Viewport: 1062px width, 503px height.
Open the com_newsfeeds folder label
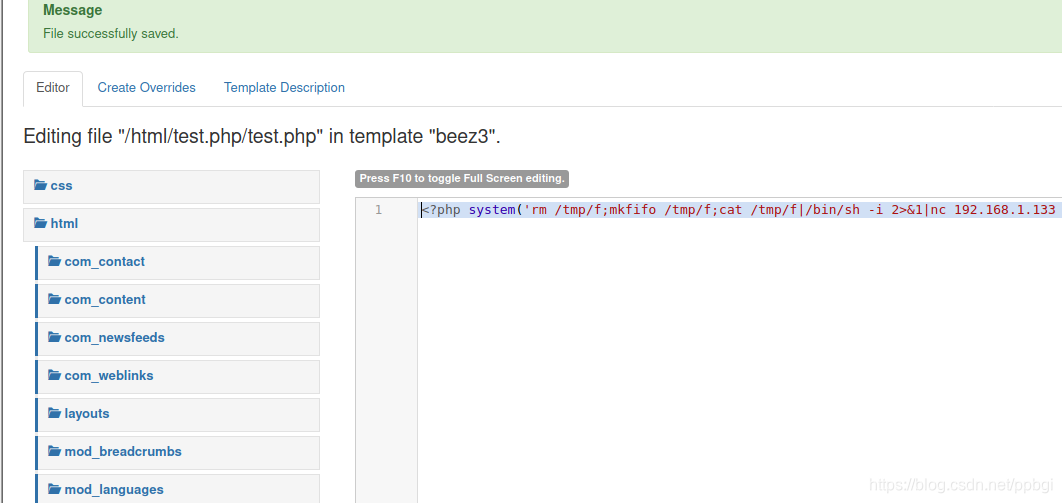(114, 337)
